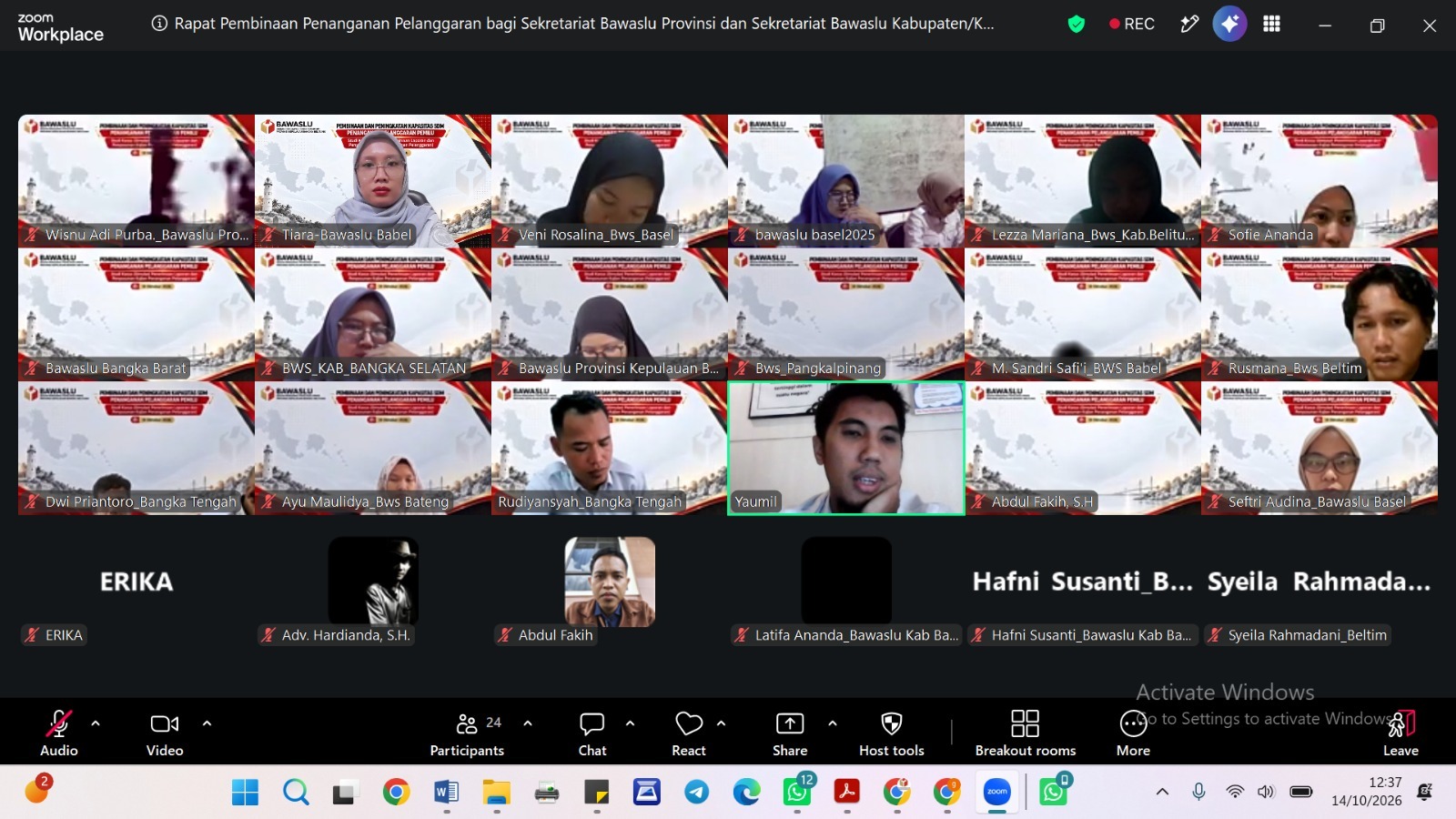This screenshot has height=819, width=1456.
Task: Open AI Companion sparkle button
Action: (x=1229, y=25)
